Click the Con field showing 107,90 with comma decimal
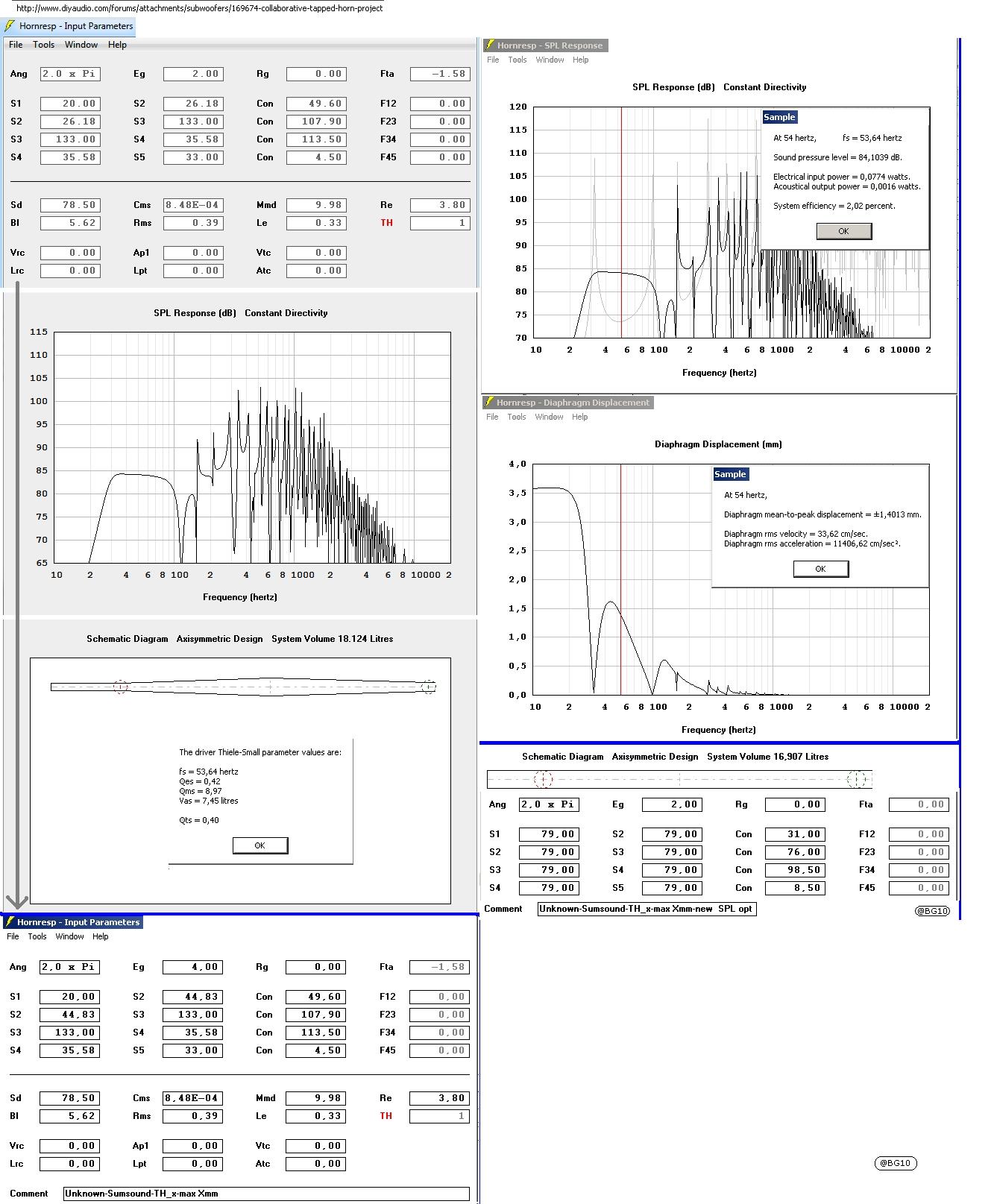 [x=315, y=1015]
